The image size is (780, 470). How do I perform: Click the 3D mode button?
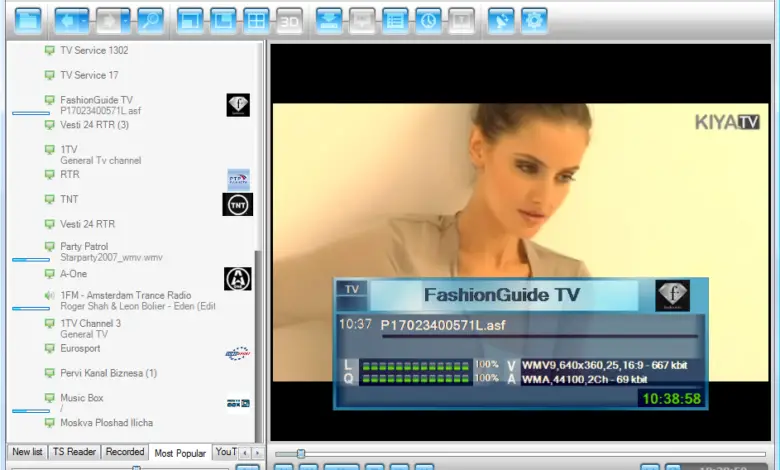[289, 21]
